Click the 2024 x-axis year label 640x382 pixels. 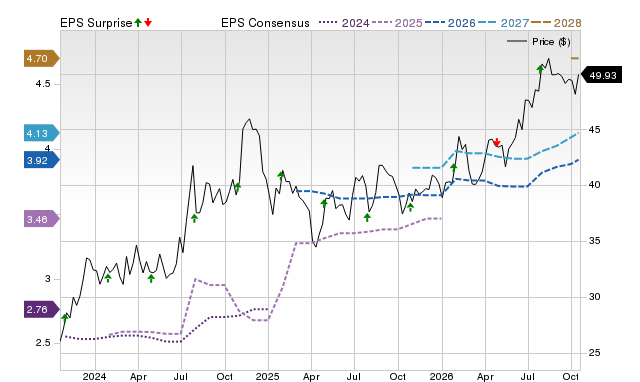click(94, 376)
